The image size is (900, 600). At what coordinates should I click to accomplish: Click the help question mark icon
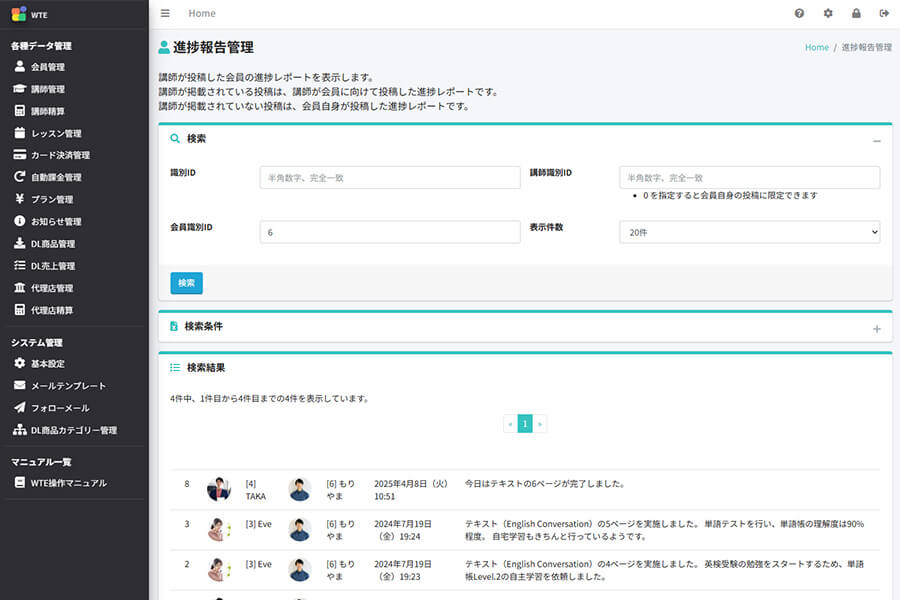pos(797,13)
